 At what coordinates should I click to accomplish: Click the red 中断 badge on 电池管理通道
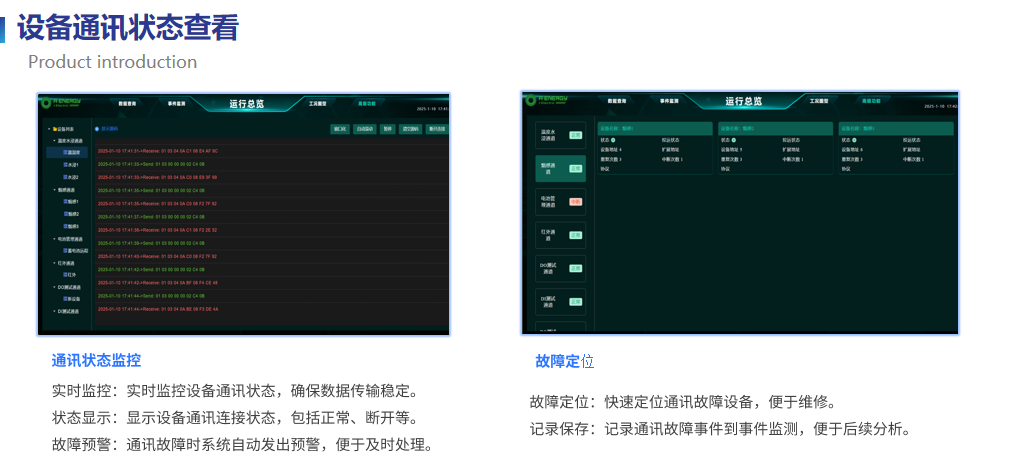coord(575,201)
